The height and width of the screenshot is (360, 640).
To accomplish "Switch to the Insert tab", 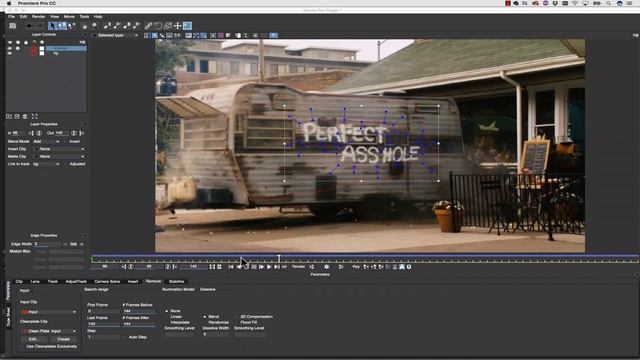I will [133, 282].
